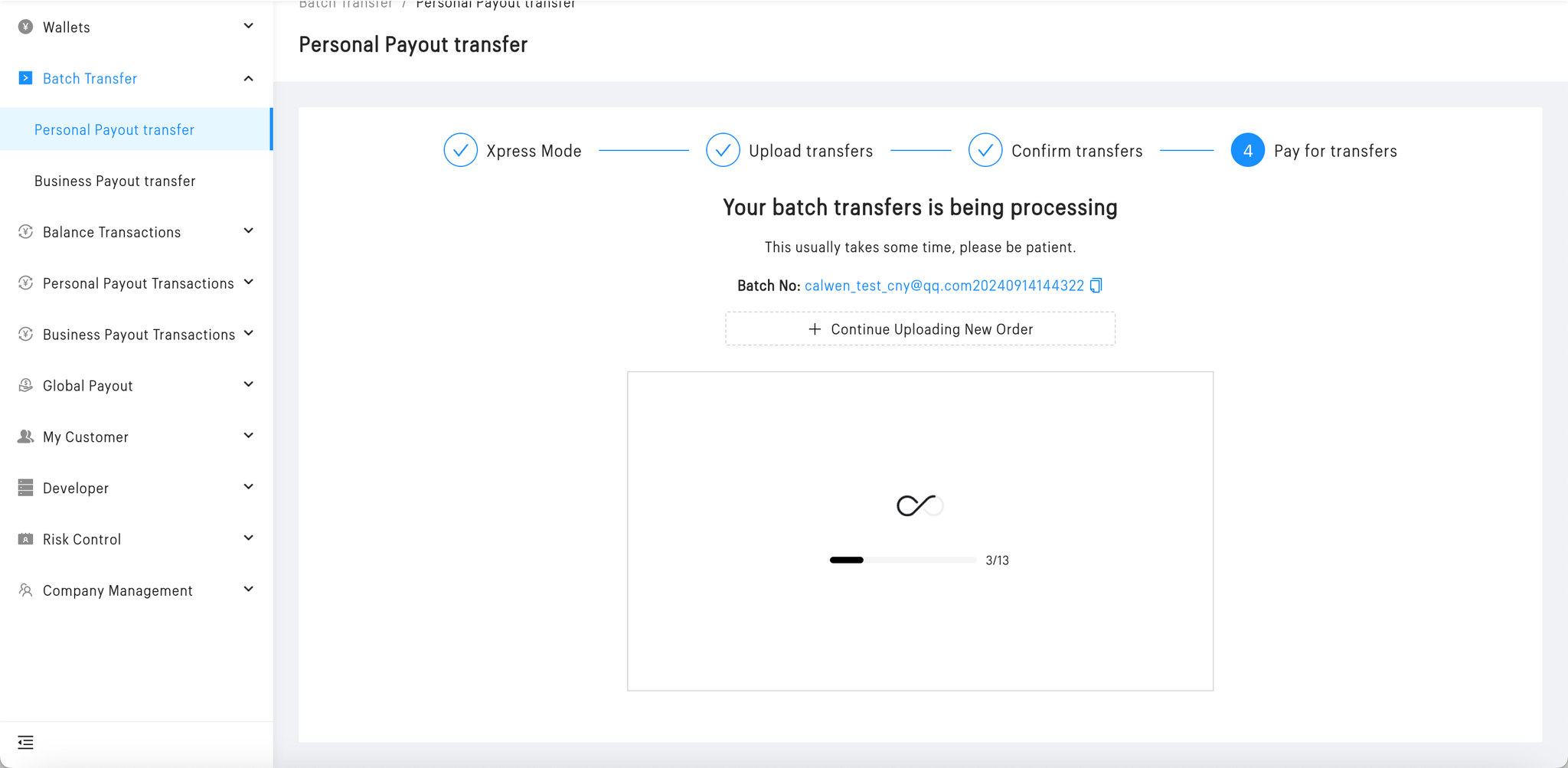Click step 4 Pay for transfers circle

pos(1247,150)
